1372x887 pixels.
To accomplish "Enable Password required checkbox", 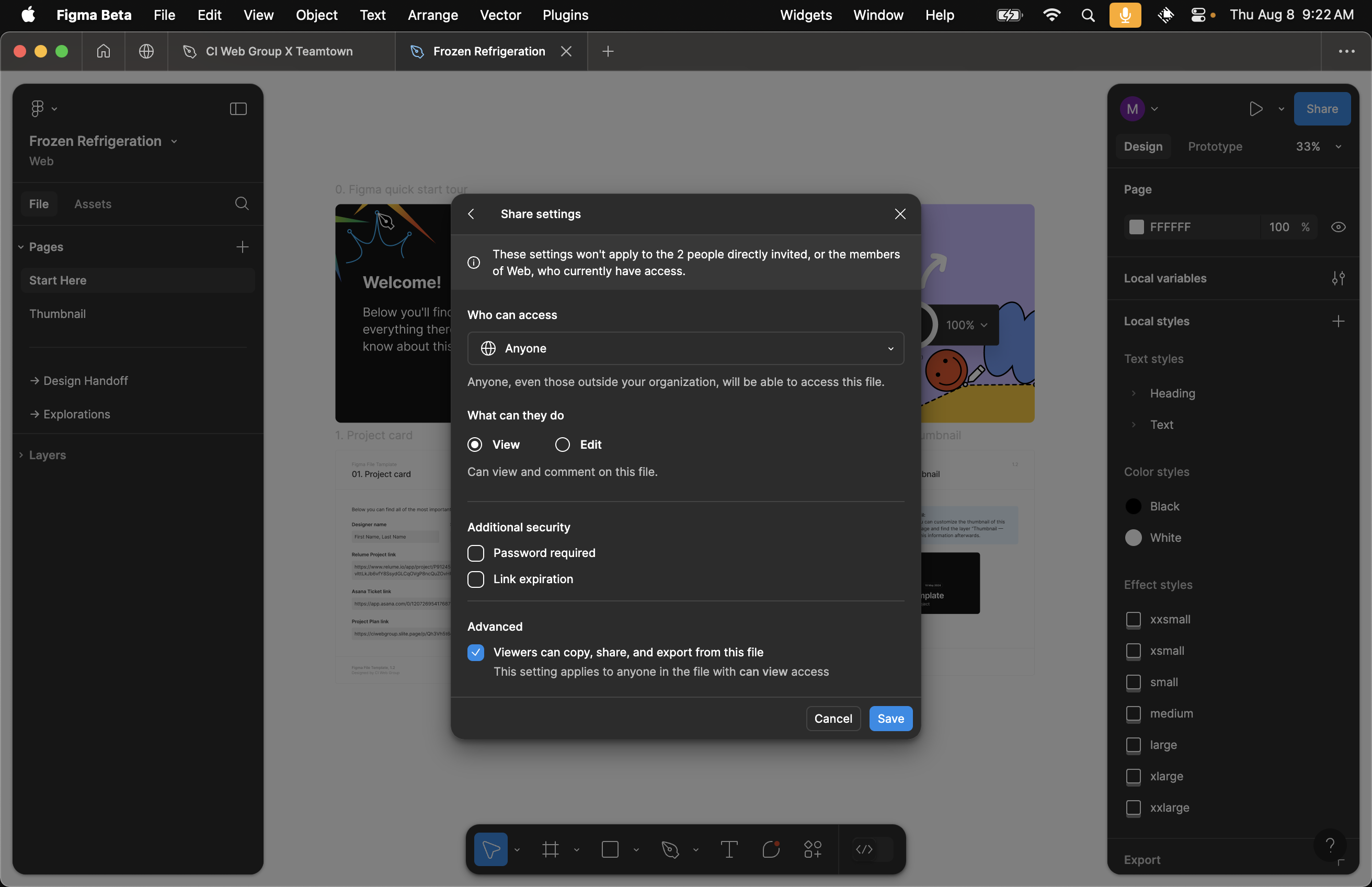I will click(x=476, y=553).
